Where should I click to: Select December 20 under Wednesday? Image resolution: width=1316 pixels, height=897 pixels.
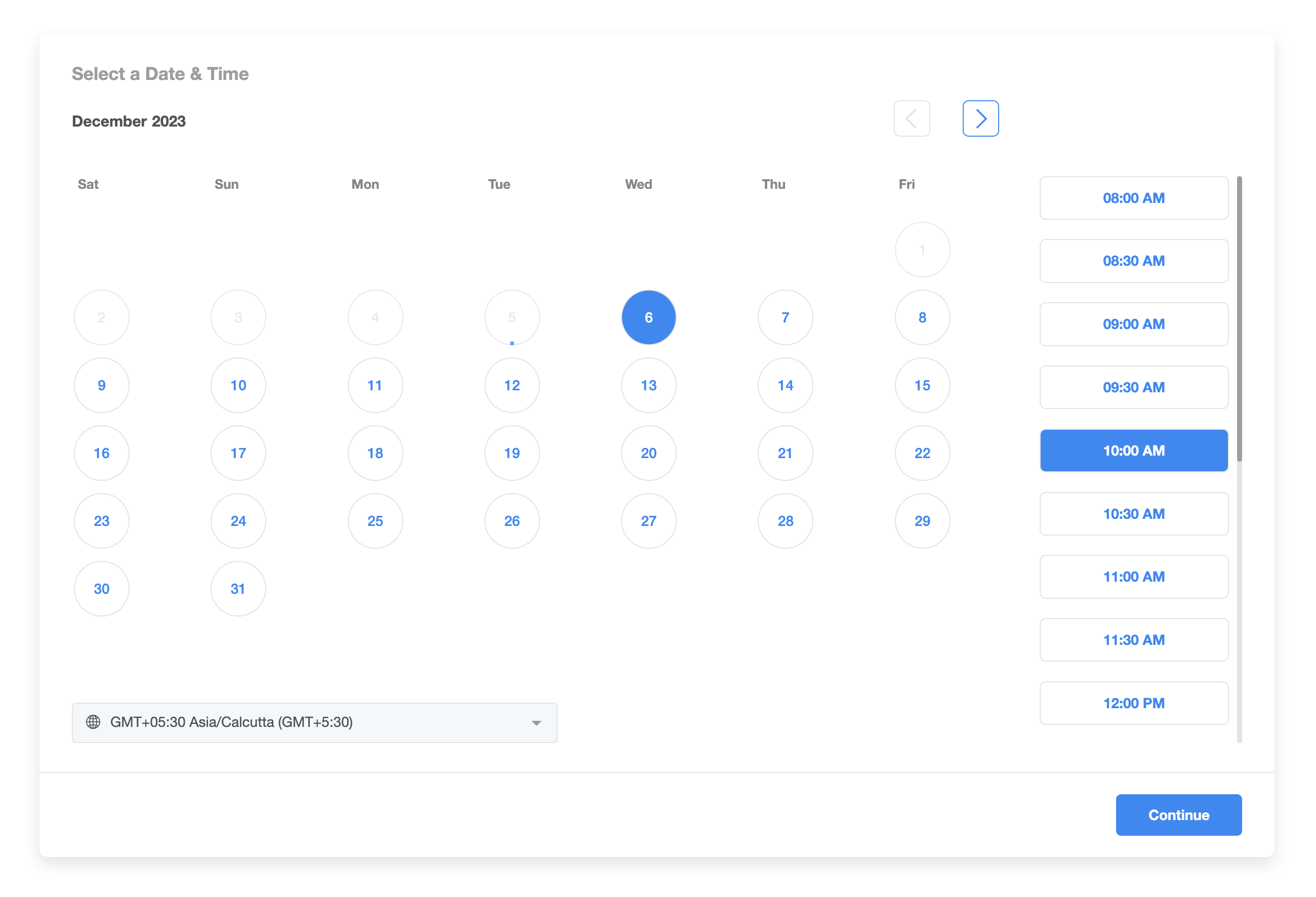pyautogui.click(x=648, y=453)
